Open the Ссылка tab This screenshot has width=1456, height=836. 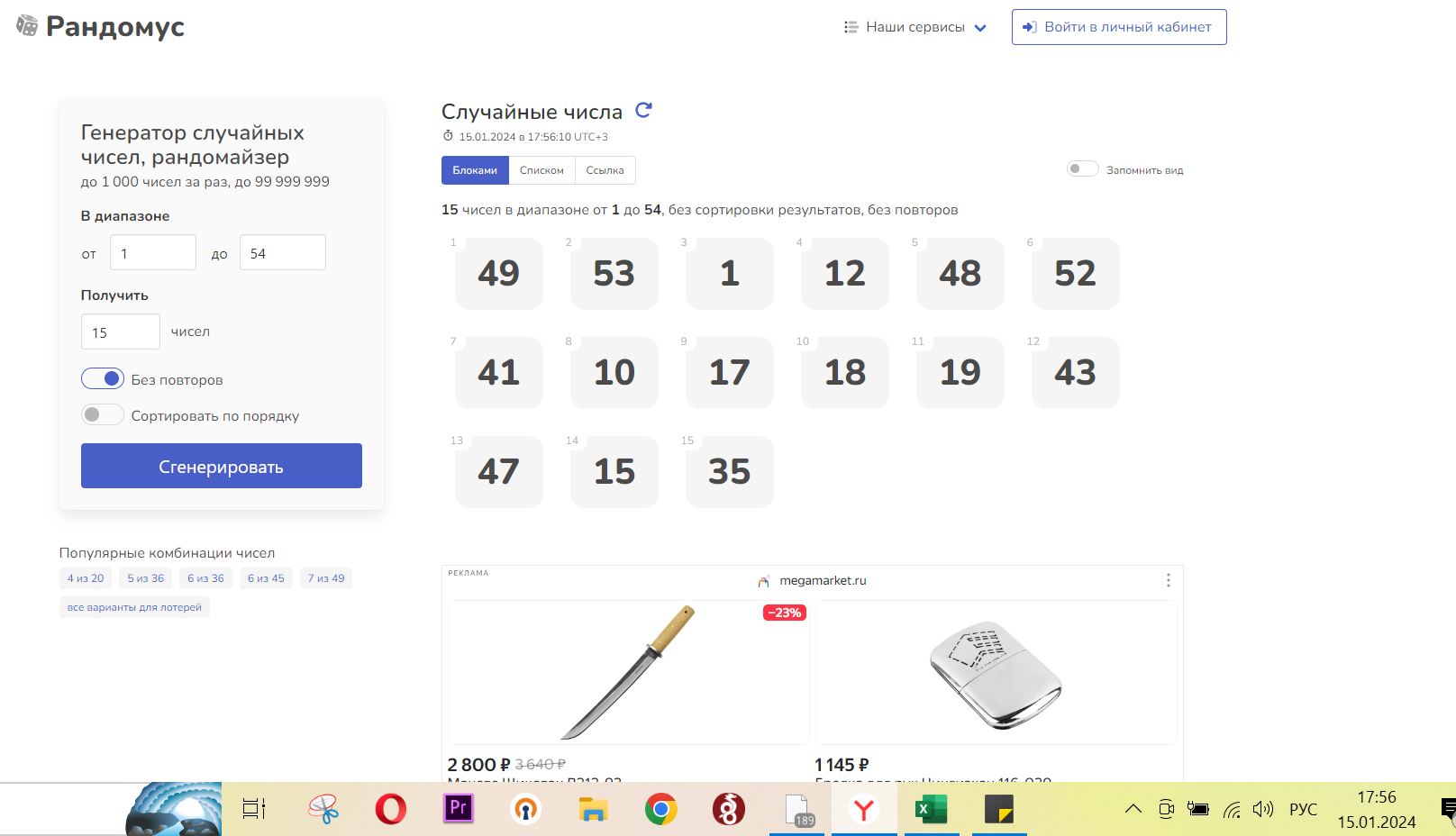coord(605,170)
